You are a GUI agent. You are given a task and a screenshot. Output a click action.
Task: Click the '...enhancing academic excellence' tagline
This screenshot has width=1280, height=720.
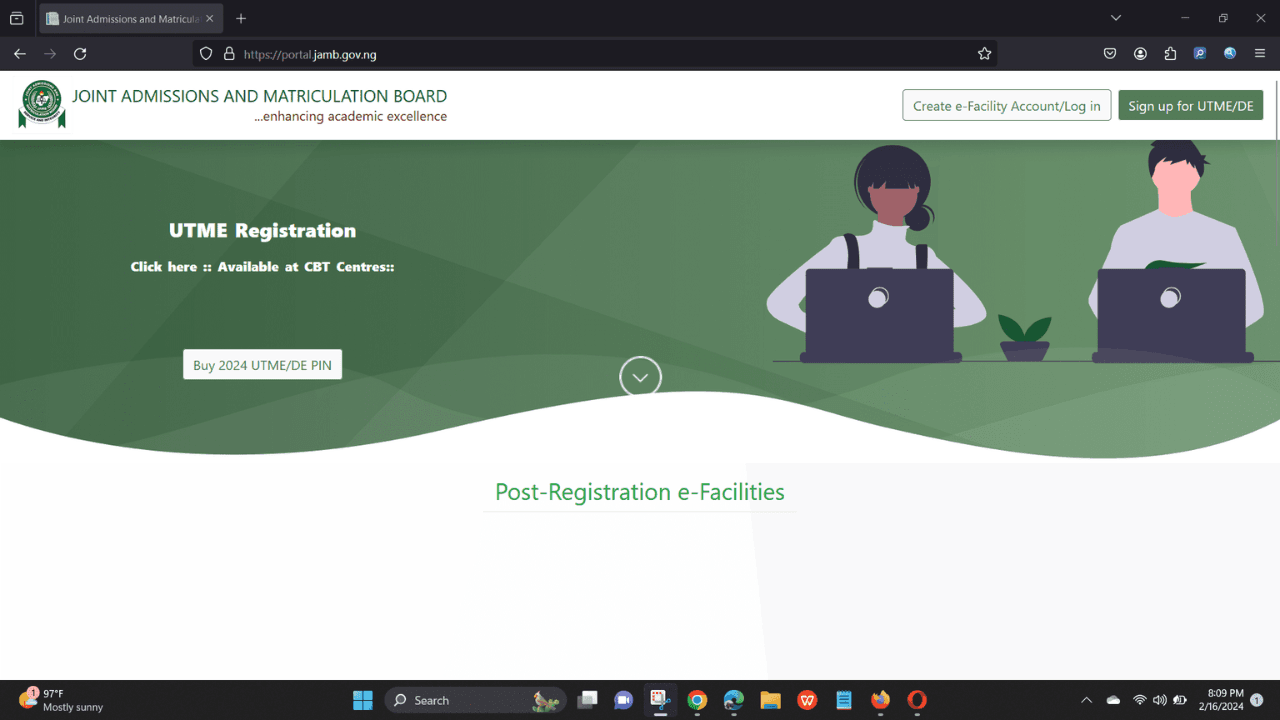coord(350,117)
